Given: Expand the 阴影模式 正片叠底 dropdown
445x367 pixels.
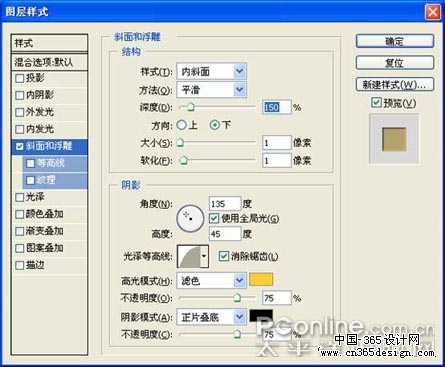Looking at the screenshot, I should coord(212,317).
